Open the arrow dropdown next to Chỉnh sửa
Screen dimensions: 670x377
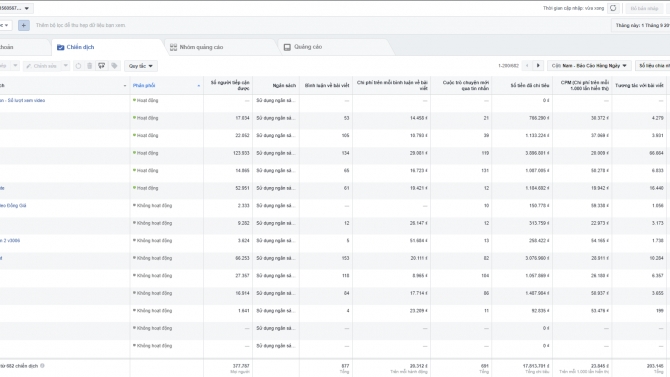[x=65, y=66]
